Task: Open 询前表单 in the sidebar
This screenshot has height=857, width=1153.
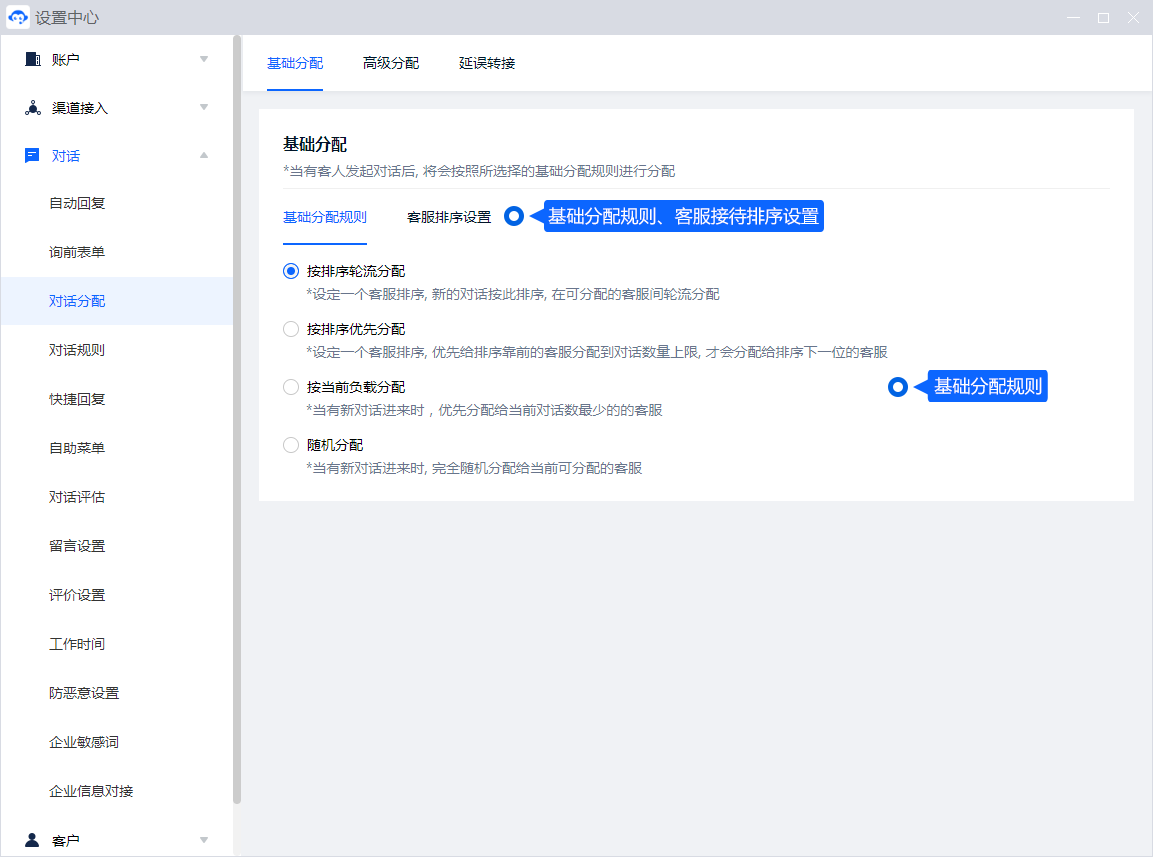Action: click(x=77, y=252)
